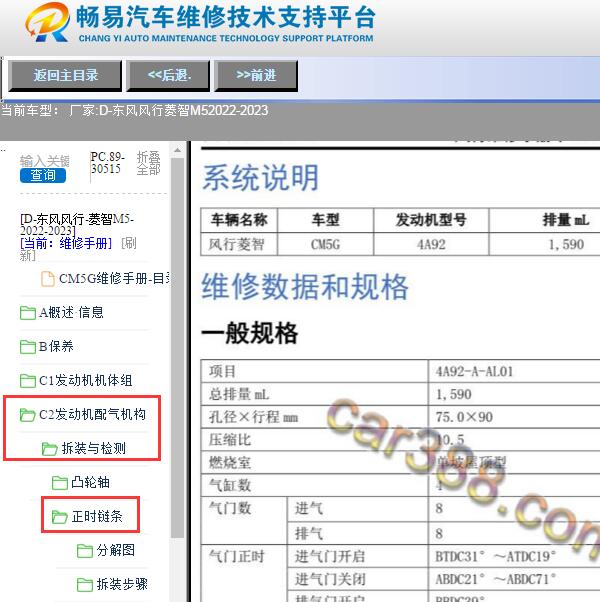
Task: Click the 返回主目录 button
Action: click(x=65, y=76)
